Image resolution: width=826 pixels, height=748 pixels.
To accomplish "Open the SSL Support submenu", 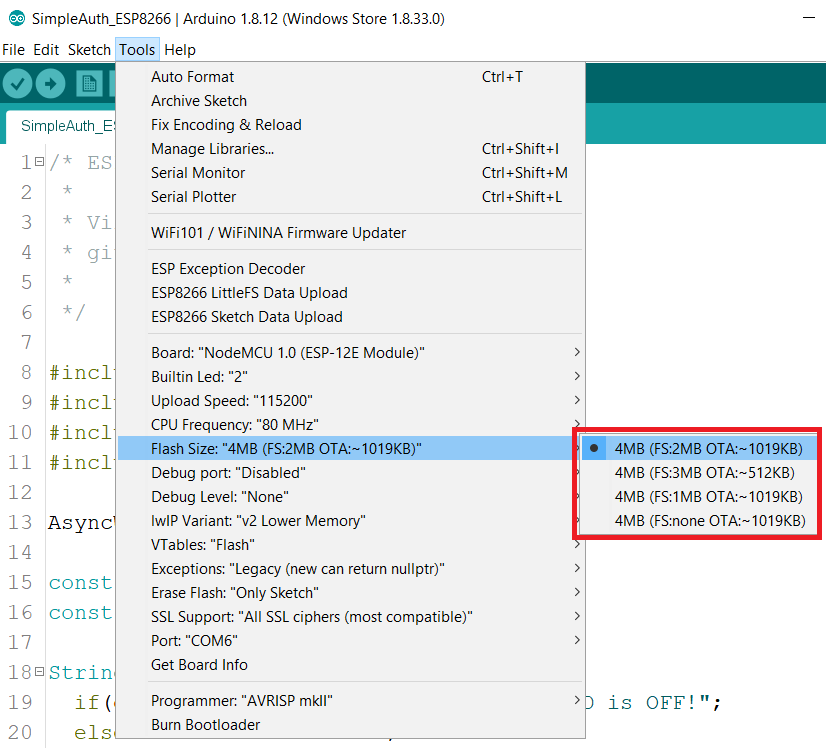I will pos(350,617).
